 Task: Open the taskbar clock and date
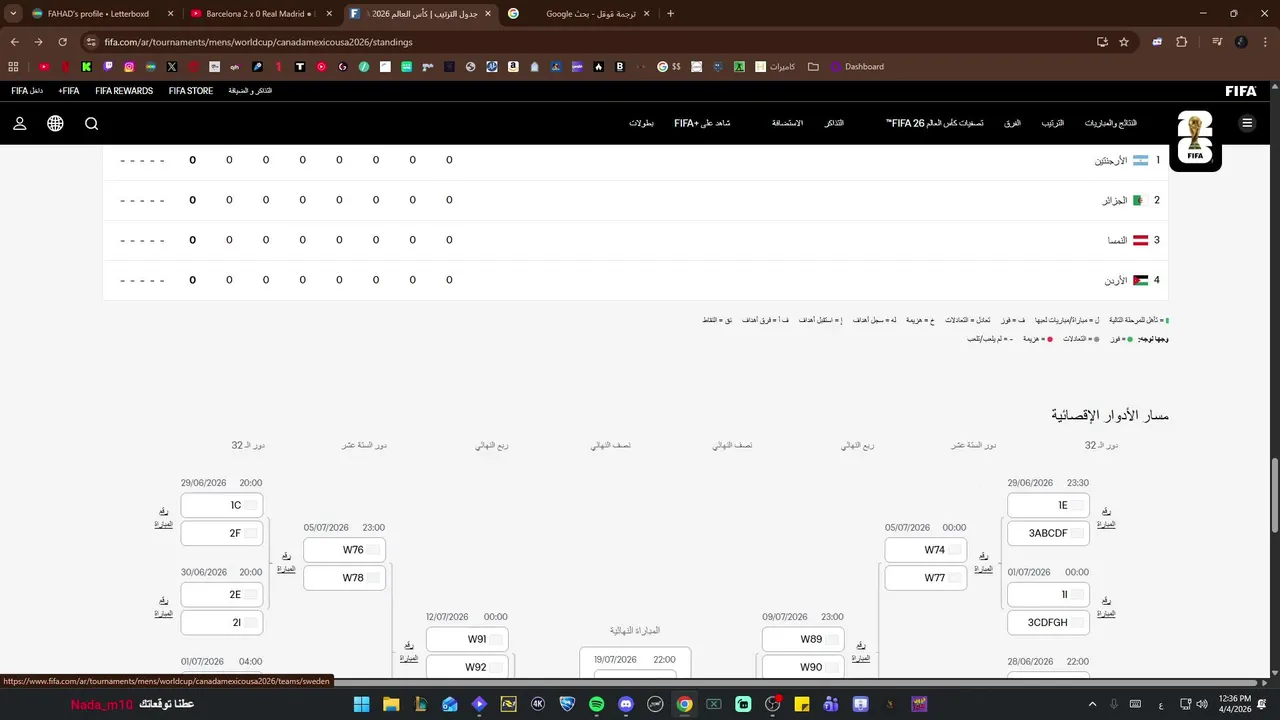tap(1235, 704)
